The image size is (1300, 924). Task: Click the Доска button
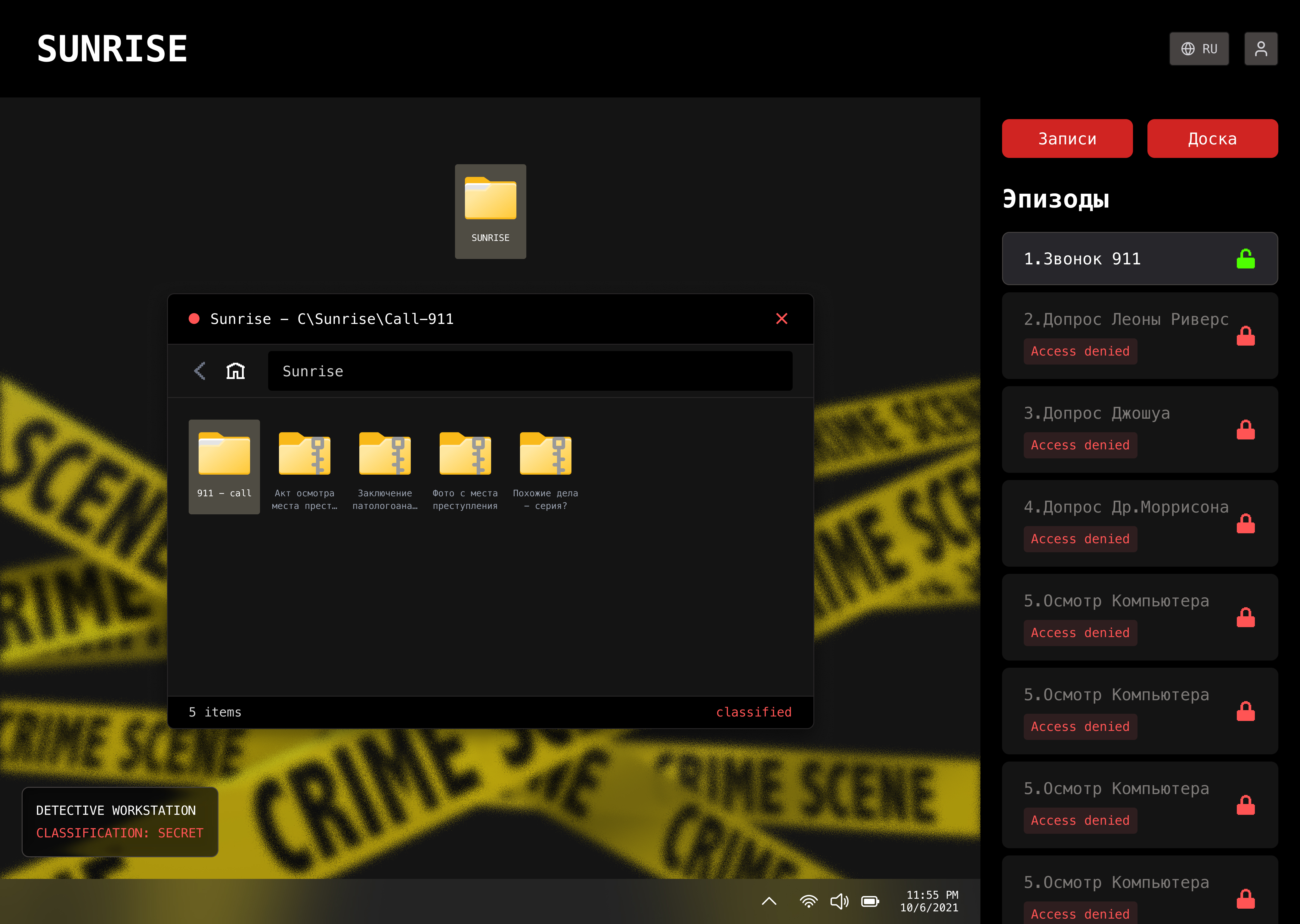coord(1212,138)
